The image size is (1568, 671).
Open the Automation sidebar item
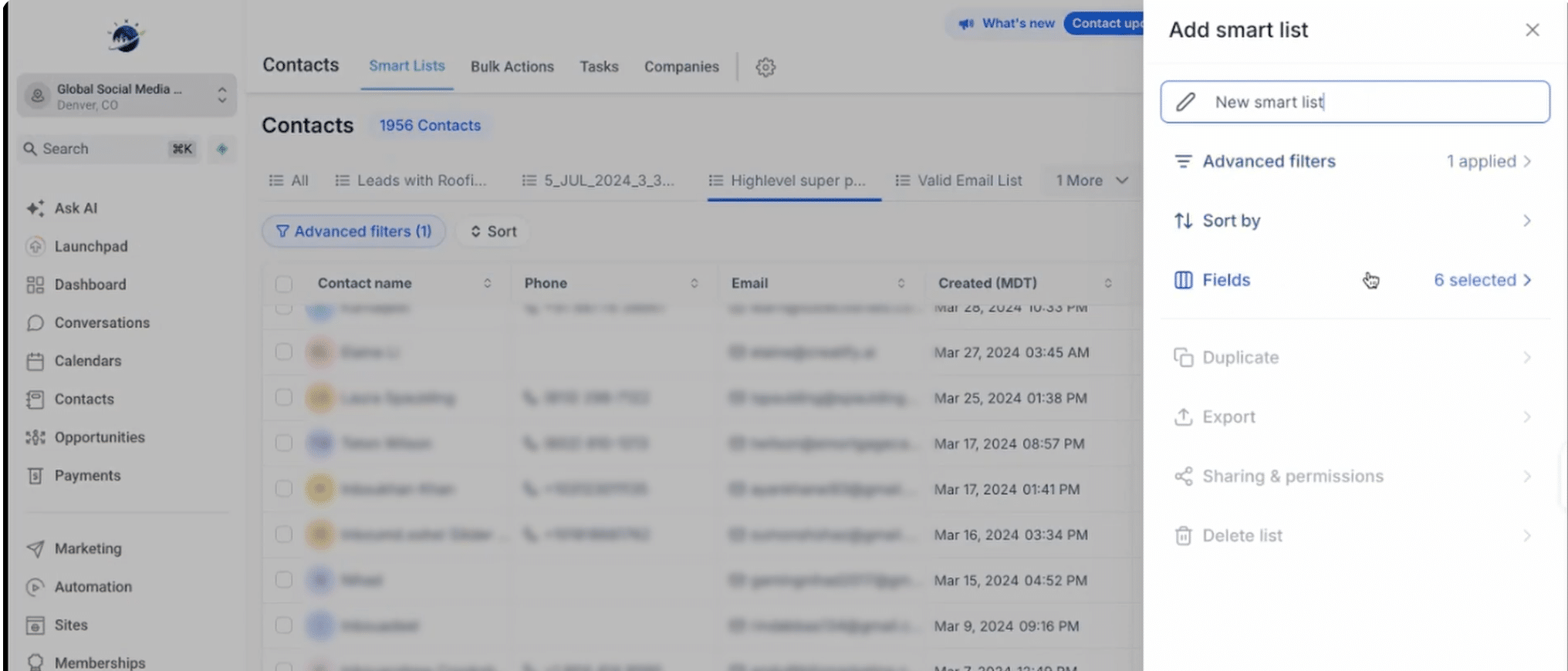pos(93,587)
